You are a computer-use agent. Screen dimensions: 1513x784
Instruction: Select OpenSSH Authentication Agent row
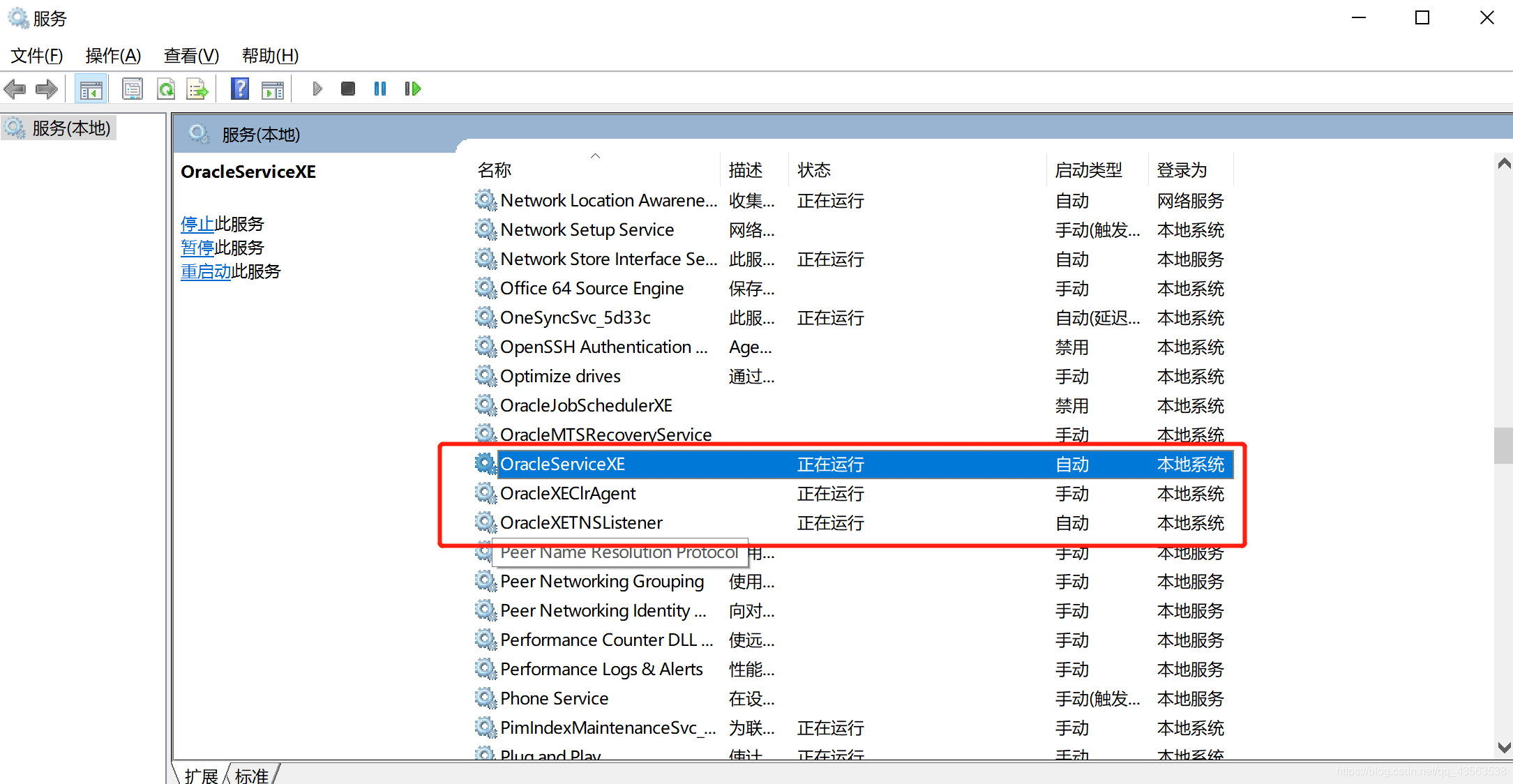click(853, 347)
